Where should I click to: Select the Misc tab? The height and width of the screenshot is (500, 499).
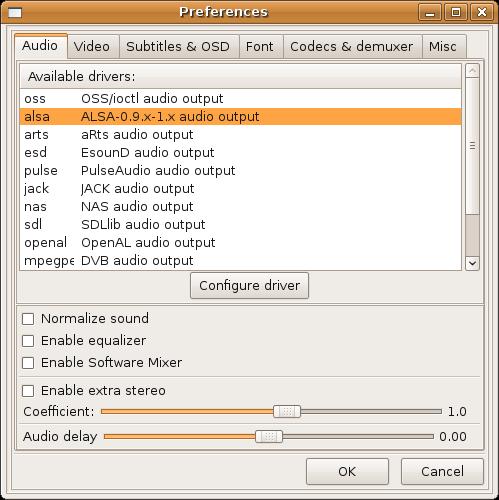(x=444, y=46)
